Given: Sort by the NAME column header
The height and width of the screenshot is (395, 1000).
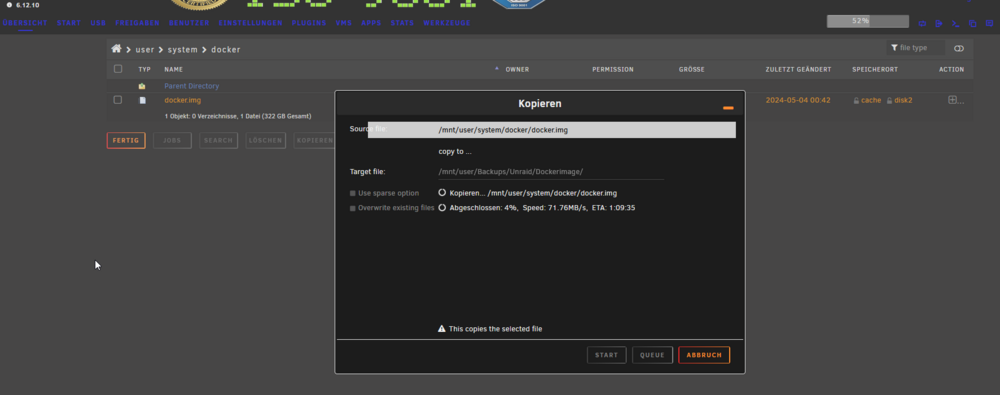Looking at the screenshot, I should [x=173, y=70].
